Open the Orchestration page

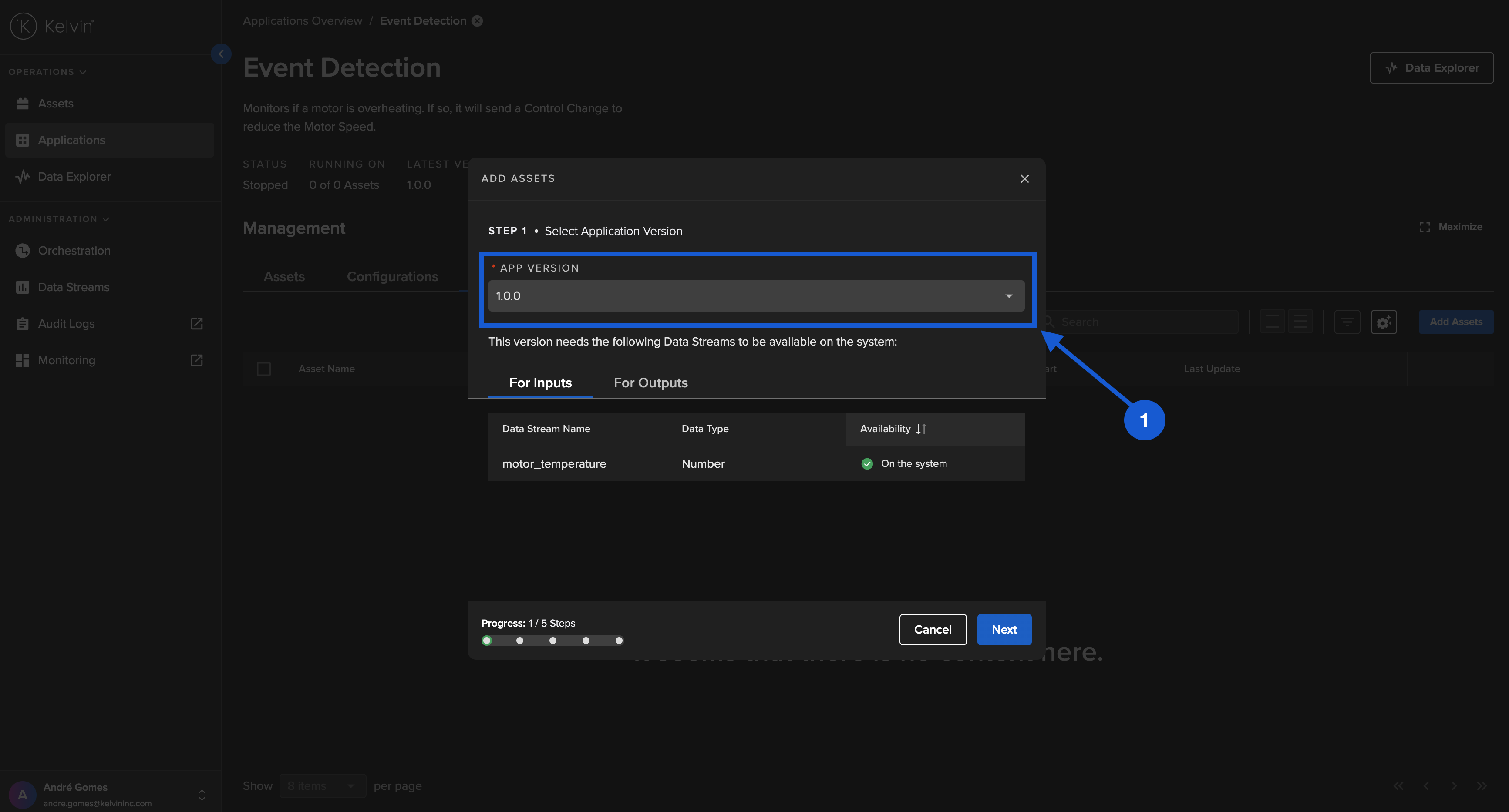point(74,250)
